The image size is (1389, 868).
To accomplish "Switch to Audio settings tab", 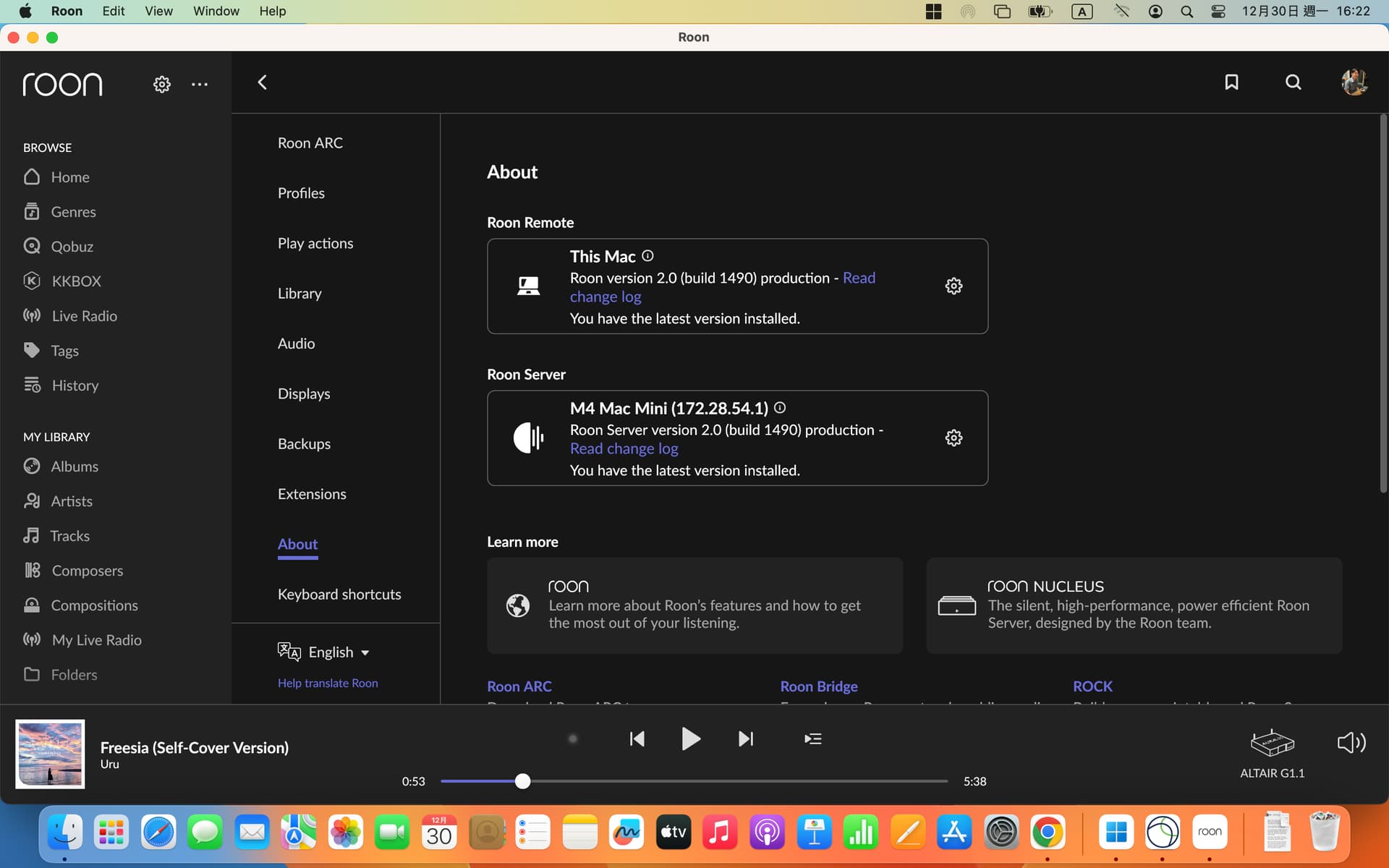I will pos(296,344).
